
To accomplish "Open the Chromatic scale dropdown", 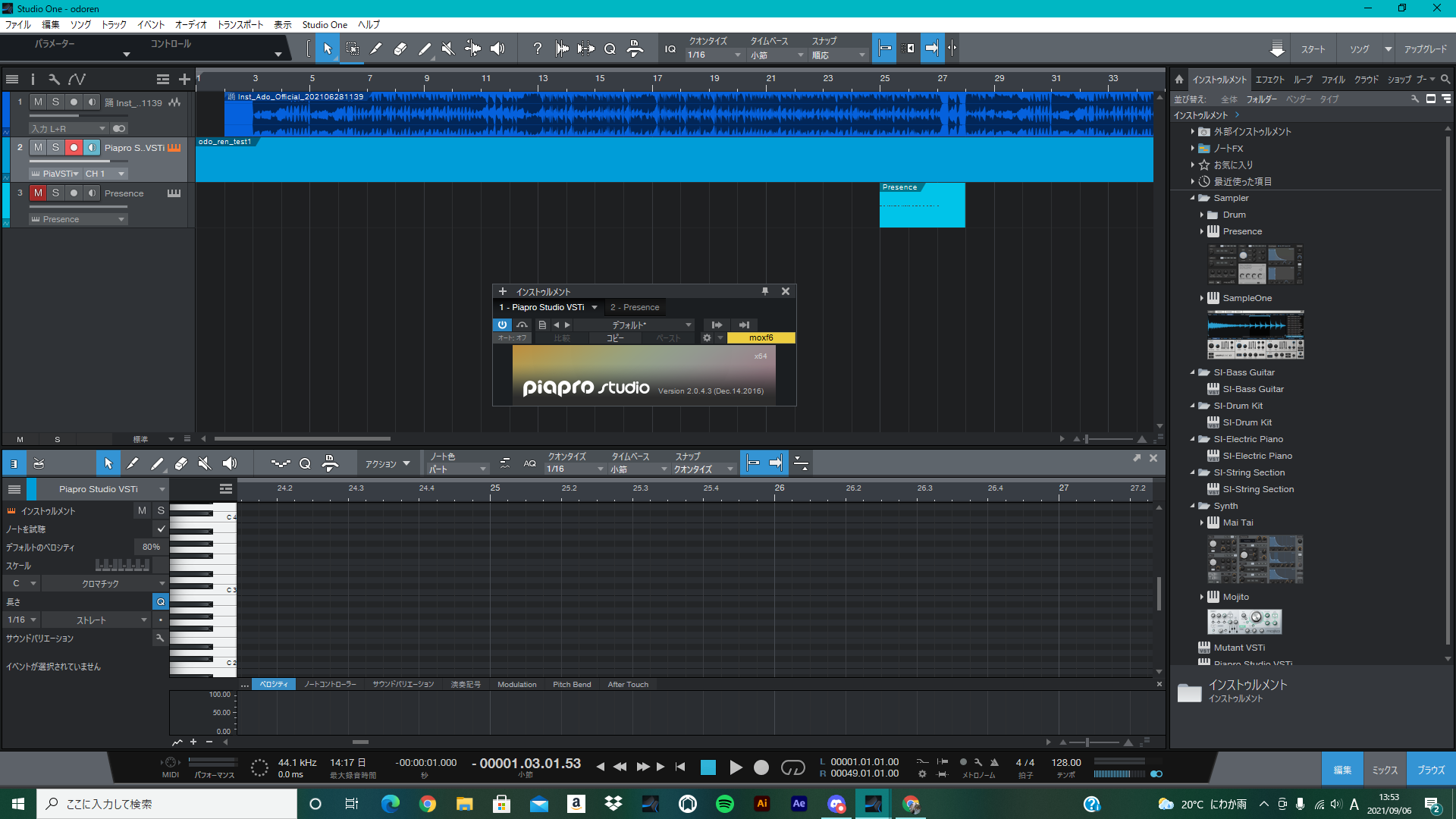I will [105, 583].
